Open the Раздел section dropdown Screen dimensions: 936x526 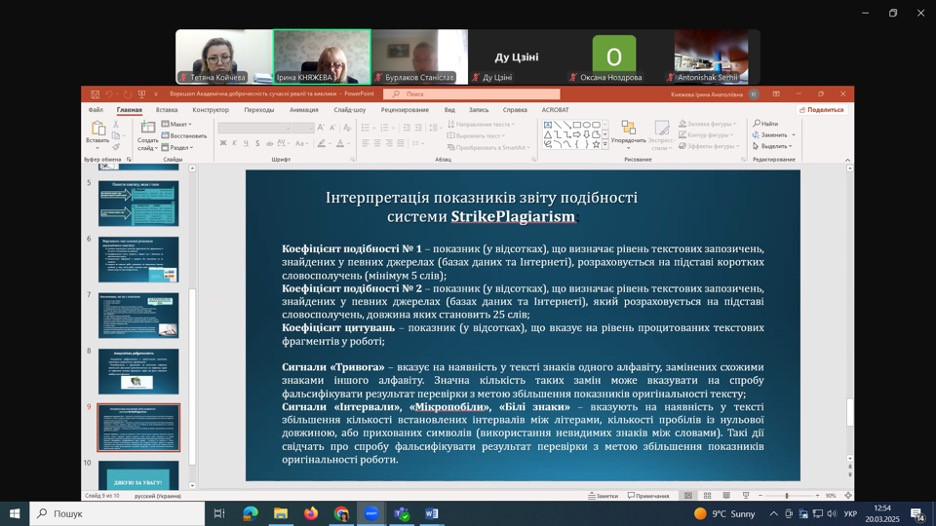click(177, 147)
